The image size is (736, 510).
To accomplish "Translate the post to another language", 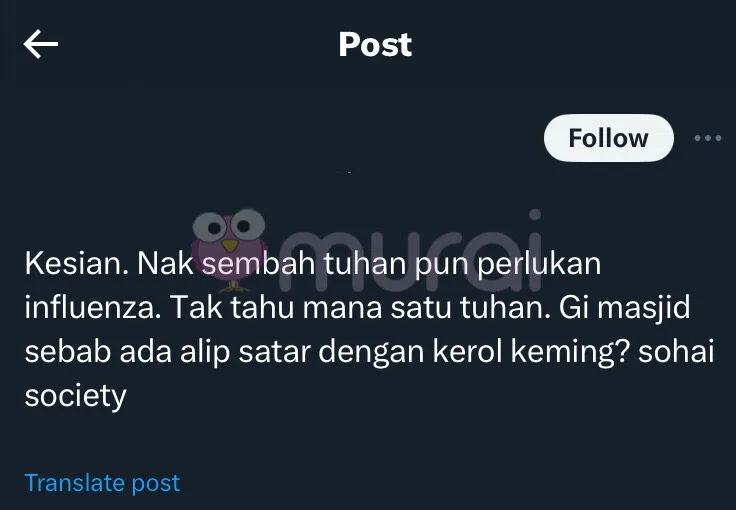I will pyautogui.click(x=102, y=483).
